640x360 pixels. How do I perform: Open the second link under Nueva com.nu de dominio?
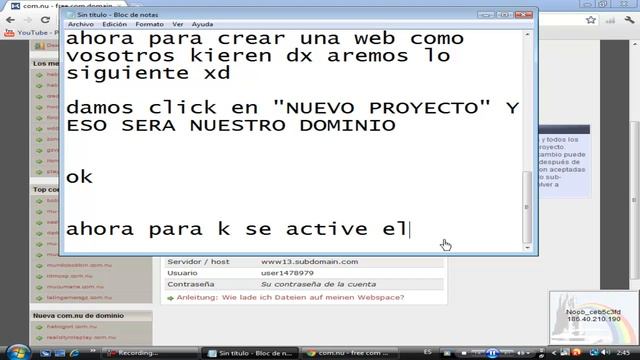[81, 338]
